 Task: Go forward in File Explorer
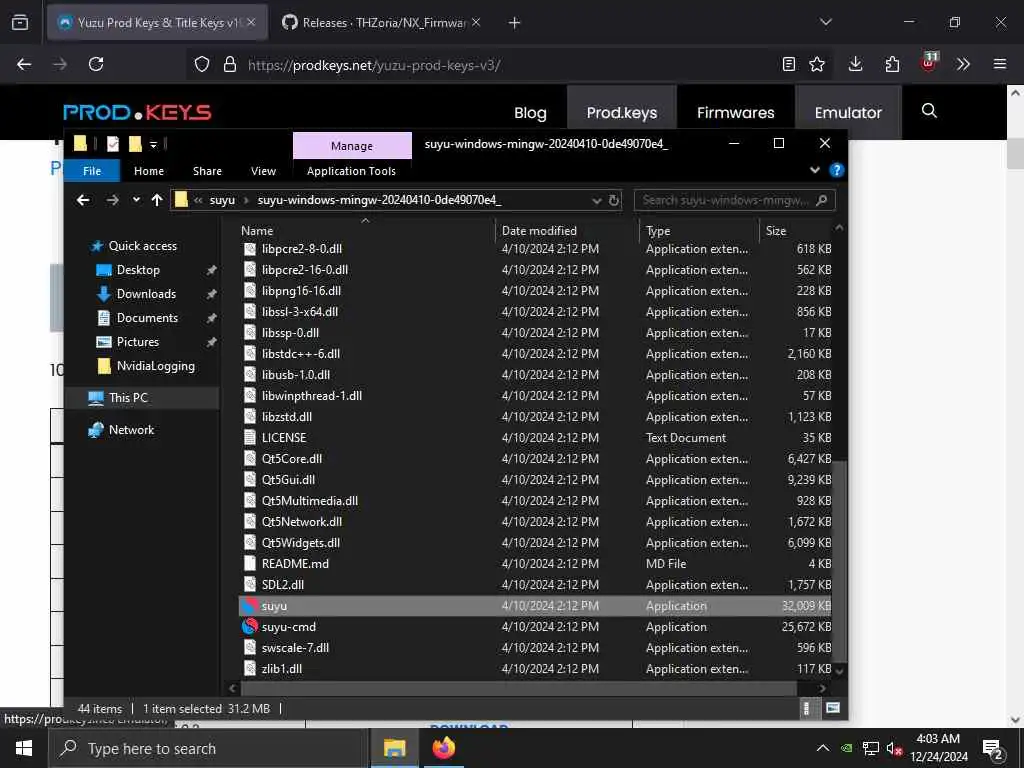112,200
